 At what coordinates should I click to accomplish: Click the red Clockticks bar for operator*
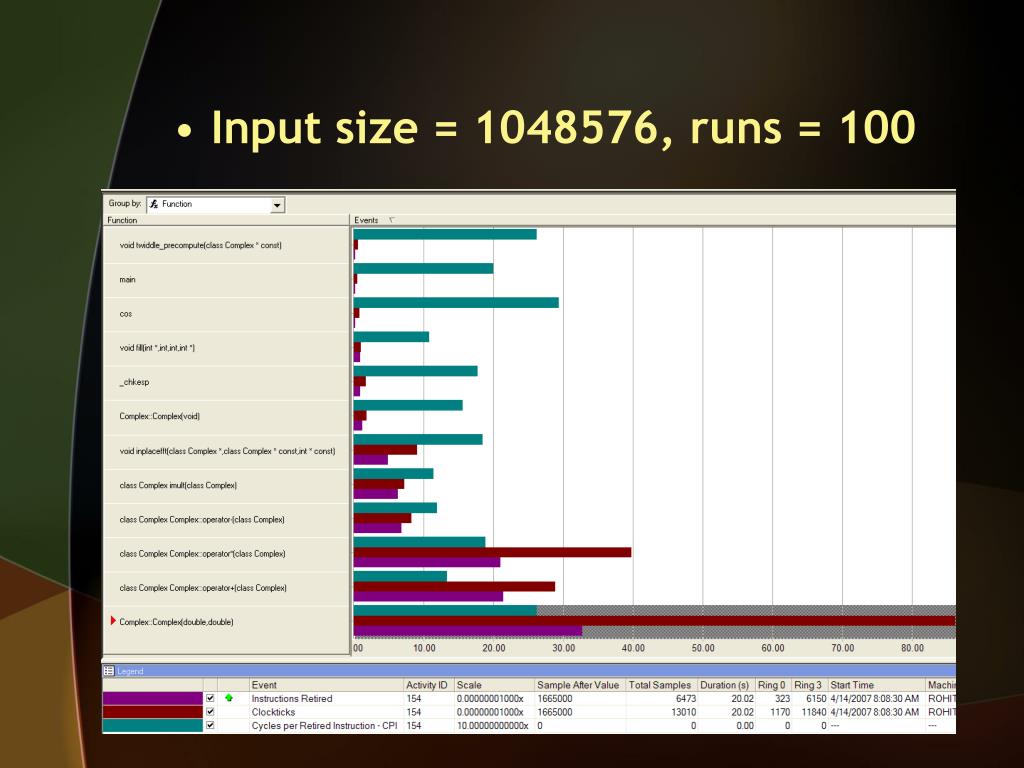pos(492,552)
